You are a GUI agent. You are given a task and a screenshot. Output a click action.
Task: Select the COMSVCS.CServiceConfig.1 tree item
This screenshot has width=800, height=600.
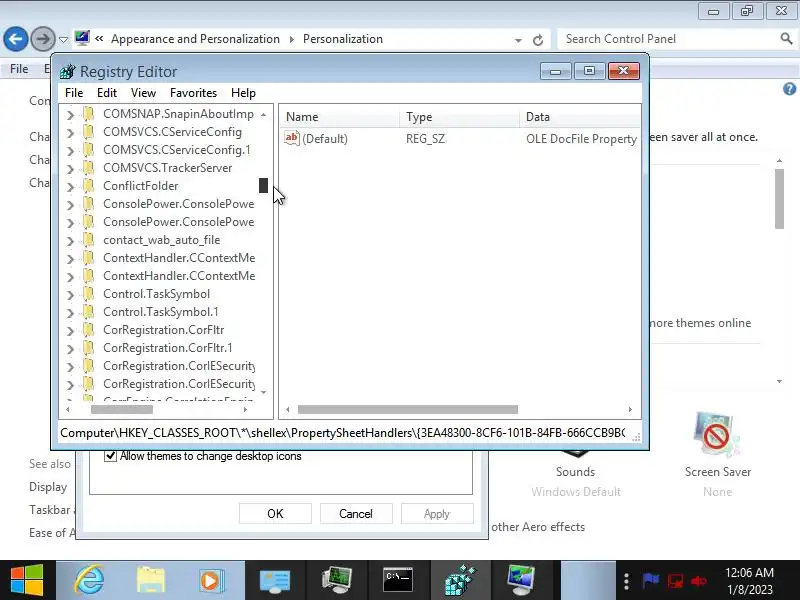(x=177, y=150)
